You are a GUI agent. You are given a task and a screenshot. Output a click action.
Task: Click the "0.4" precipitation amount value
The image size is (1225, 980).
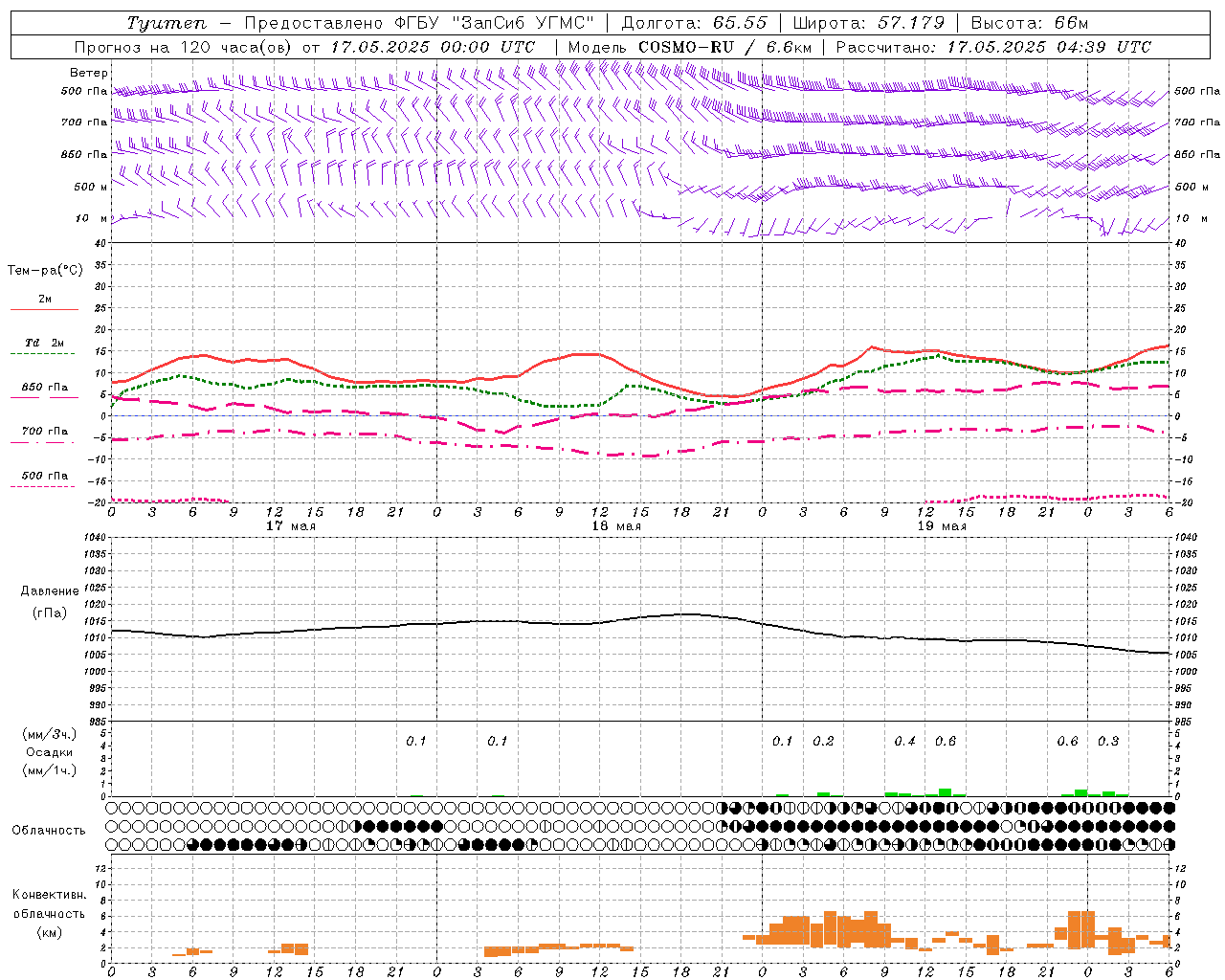point(904,741)
